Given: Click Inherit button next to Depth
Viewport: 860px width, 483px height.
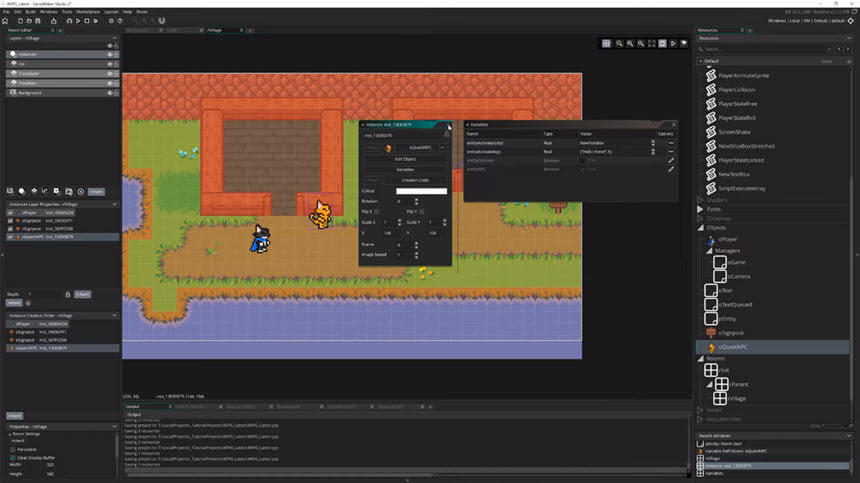Looking at the screenshot, I should (83, 294).
